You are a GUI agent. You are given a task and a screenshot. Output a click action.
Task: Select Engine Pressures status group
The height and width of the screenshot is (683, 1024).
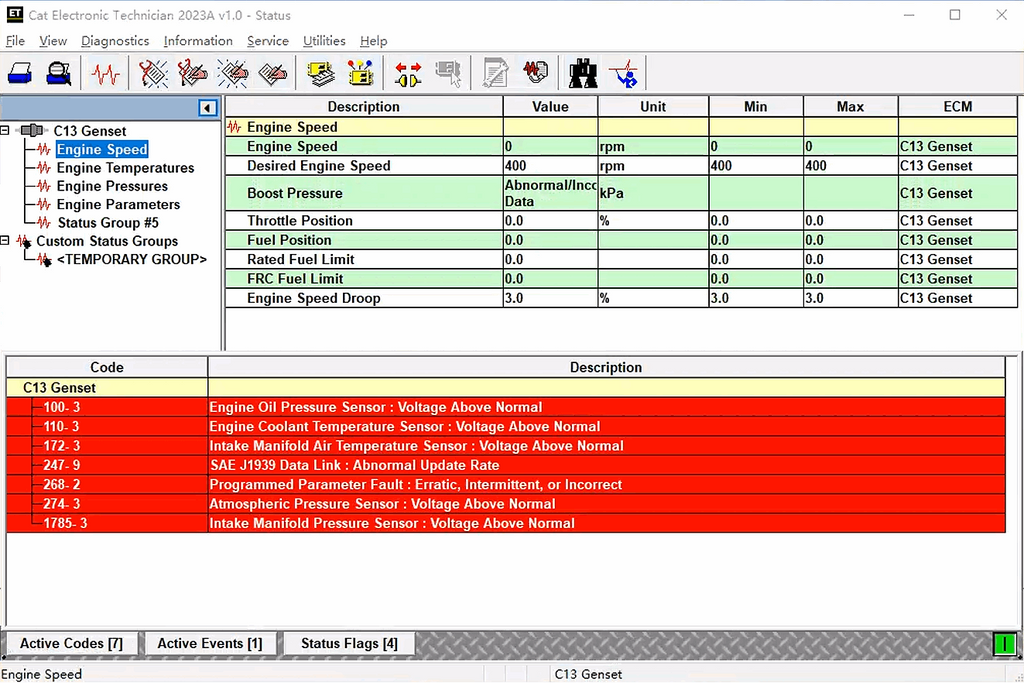[x=112, y=186]
